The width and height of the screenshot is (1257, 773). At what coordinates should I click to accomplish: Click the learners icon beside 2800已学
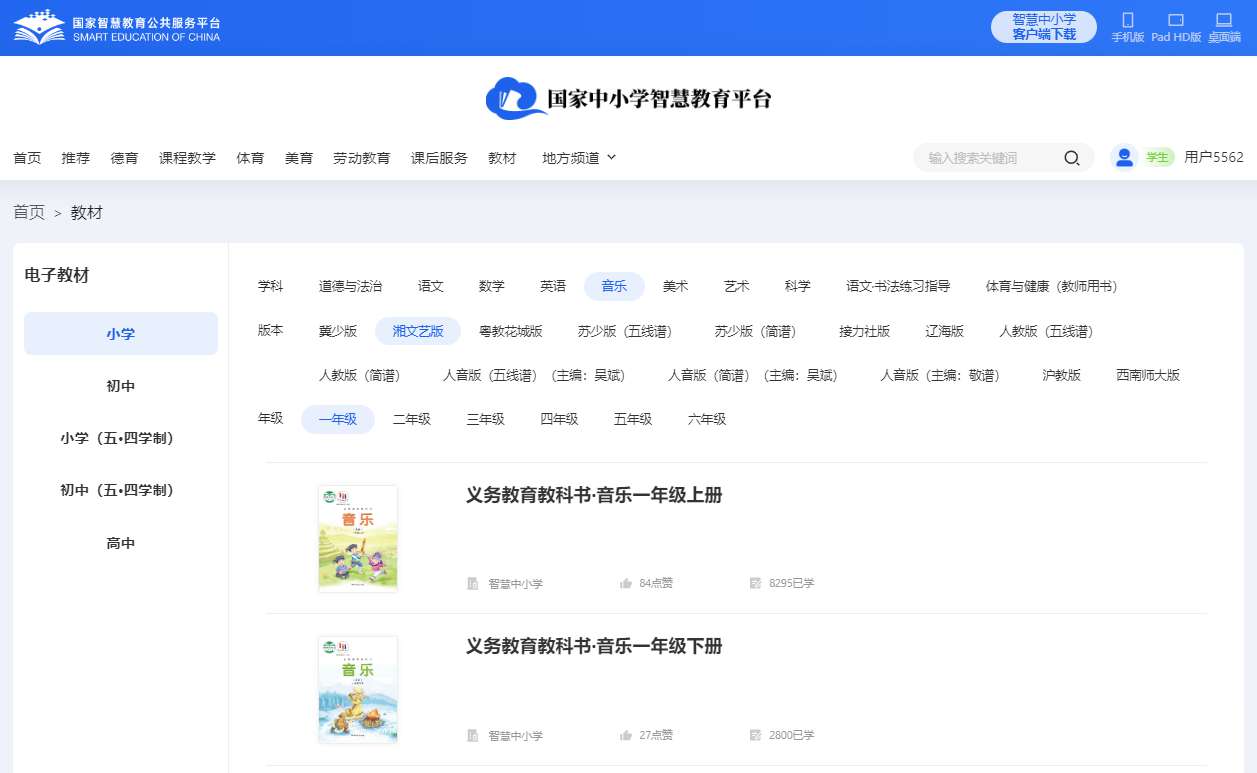(x=756, y=735)
